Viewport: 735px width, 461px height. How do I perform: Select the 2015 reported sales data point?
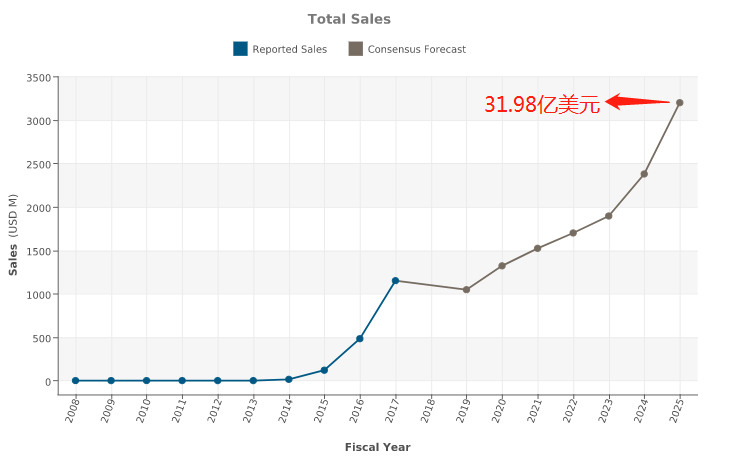point(324,370)
